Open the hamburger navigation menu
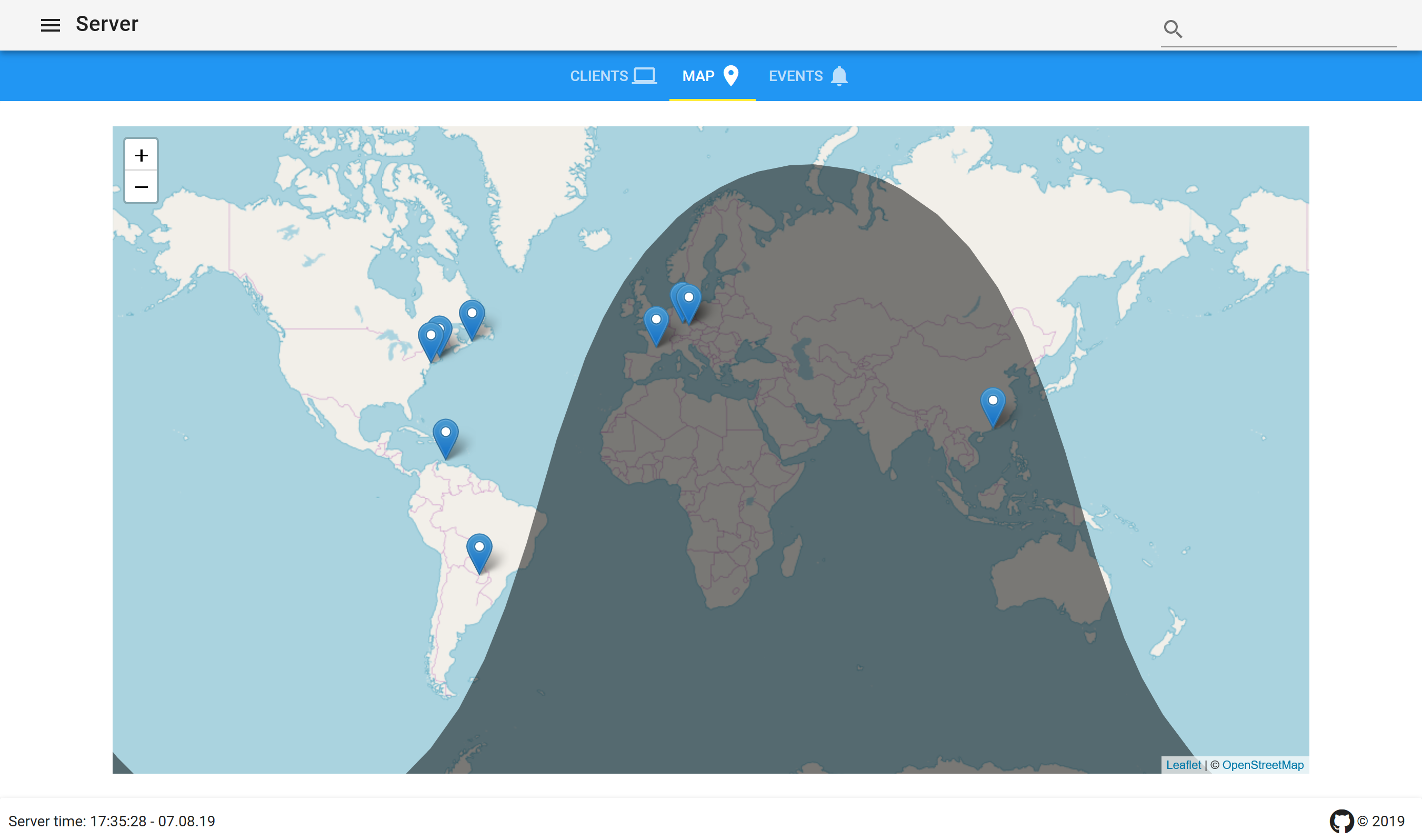 (50, 25)
